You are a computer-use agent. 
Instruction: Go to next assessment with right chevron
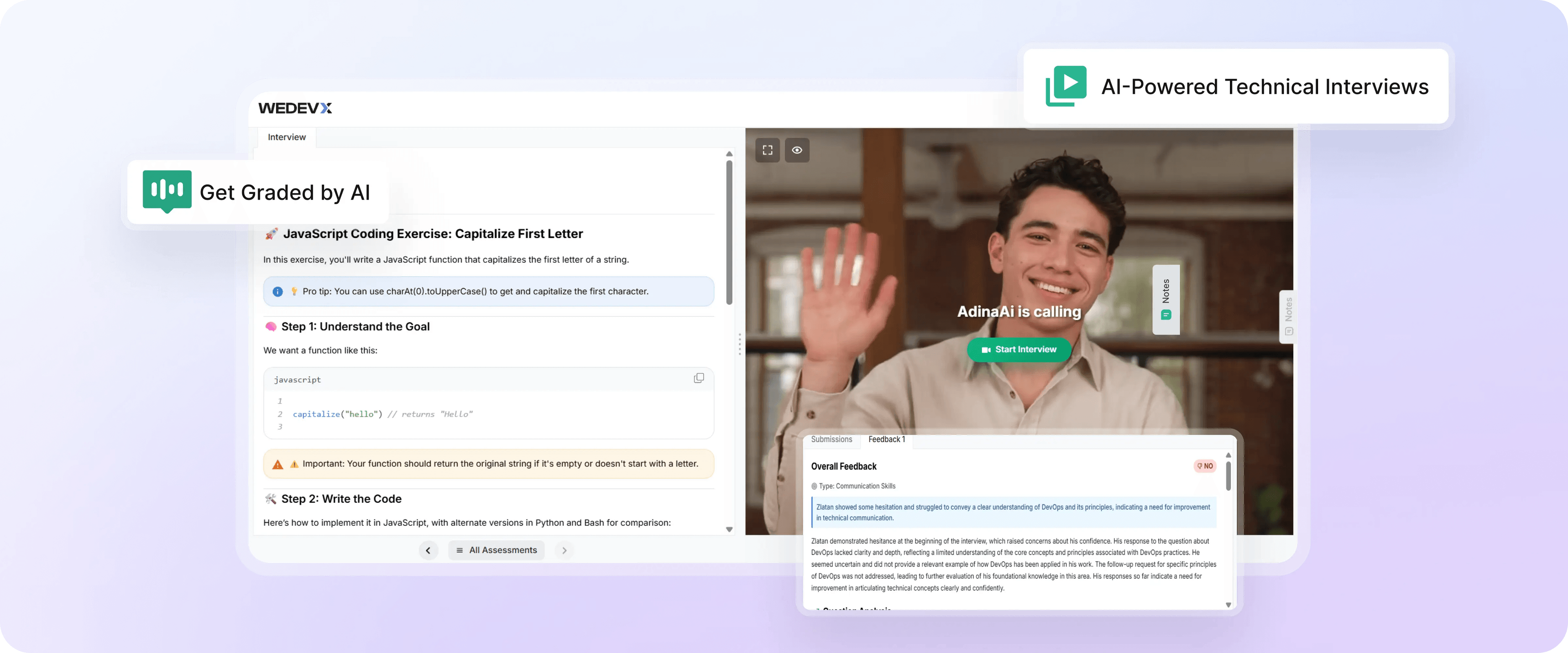(564, 550)
